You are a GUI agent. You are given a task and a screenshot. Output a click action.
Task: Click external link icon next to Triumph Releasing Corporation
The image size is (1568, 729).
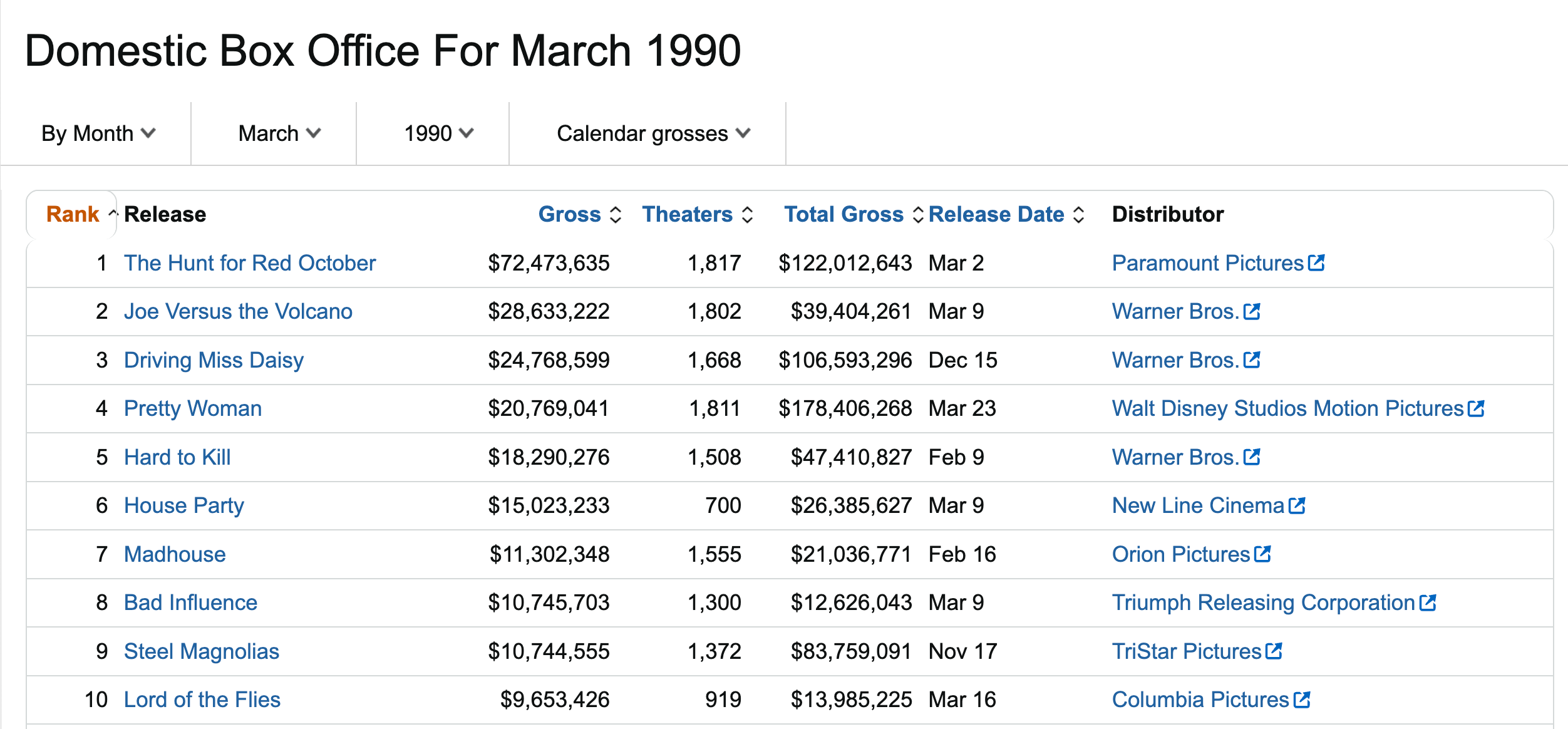click(1427, 602)
